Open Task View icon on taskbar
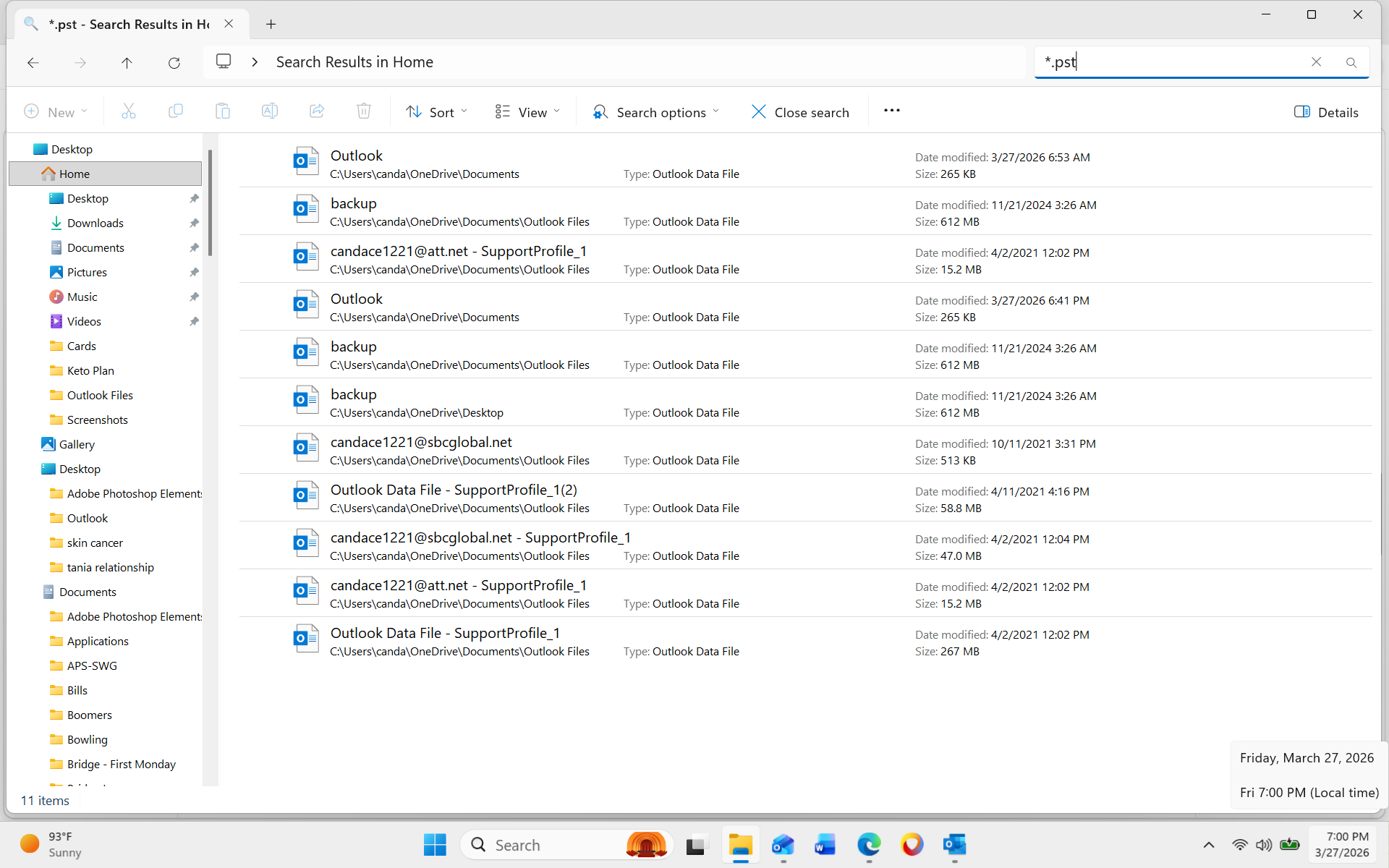 pyautogui.click(x=696, y=845)
